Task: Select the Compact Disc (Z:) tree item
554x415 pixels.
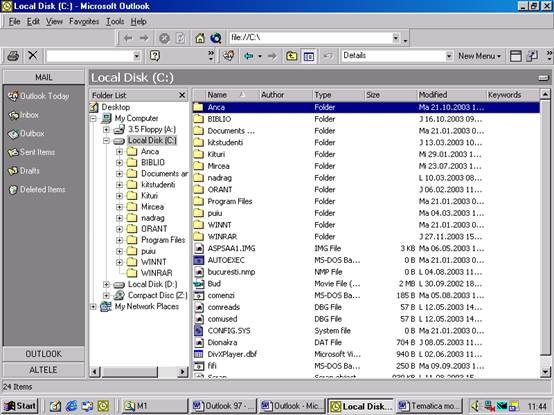Action: coord(157,295)
